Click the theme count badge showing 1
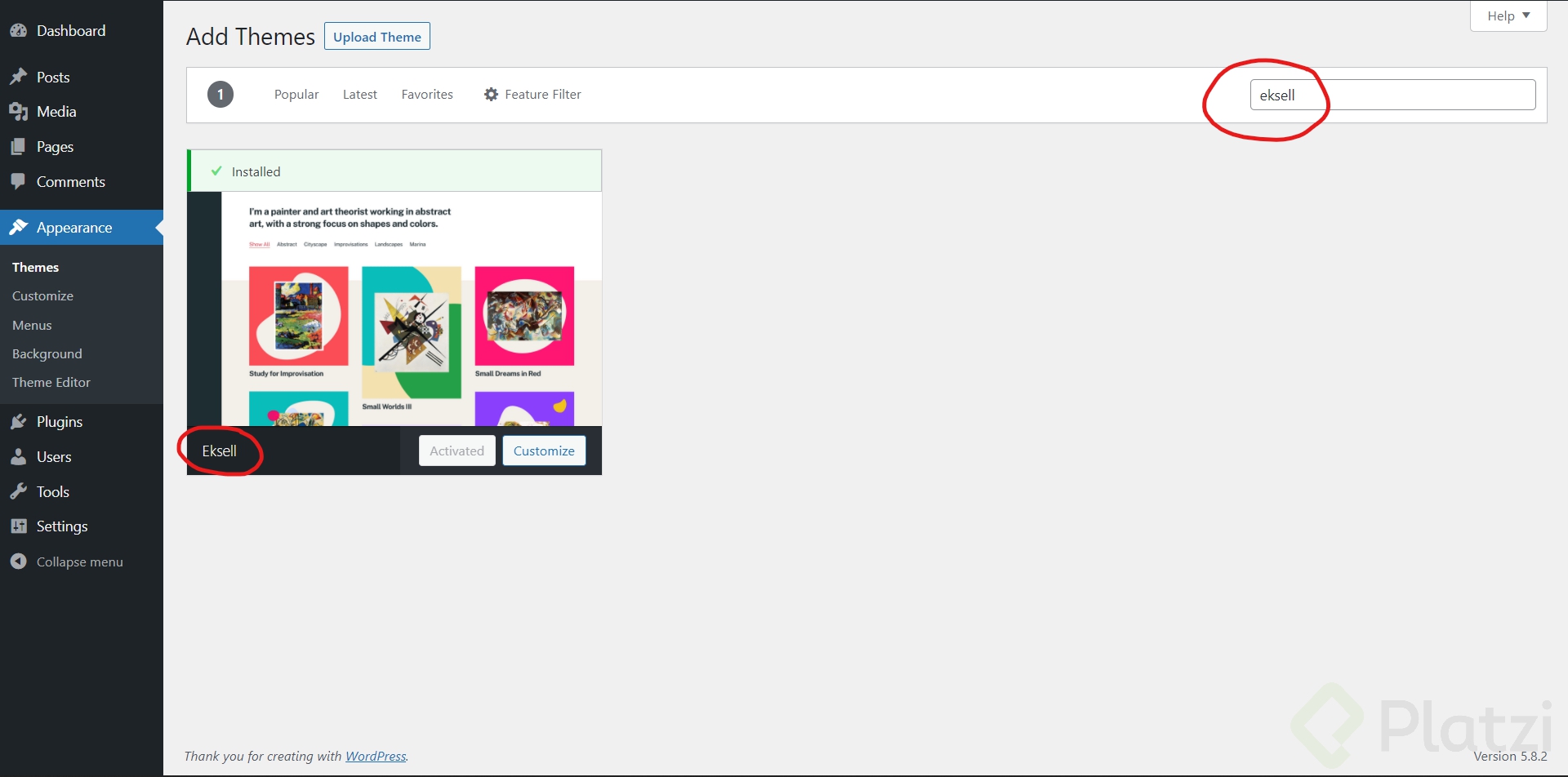 coord(220,95)
